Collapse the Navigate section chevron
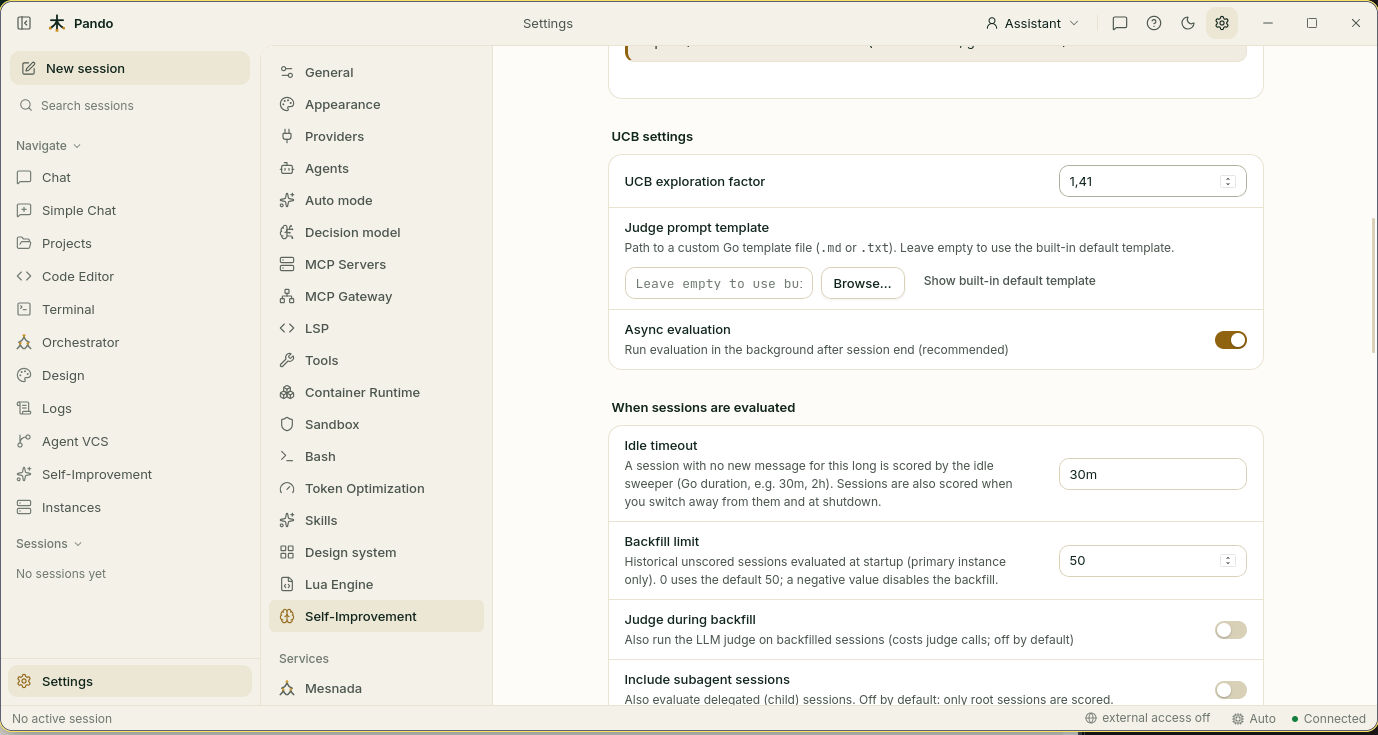Screen dimensions: 1378x735 tap(77, 146)
